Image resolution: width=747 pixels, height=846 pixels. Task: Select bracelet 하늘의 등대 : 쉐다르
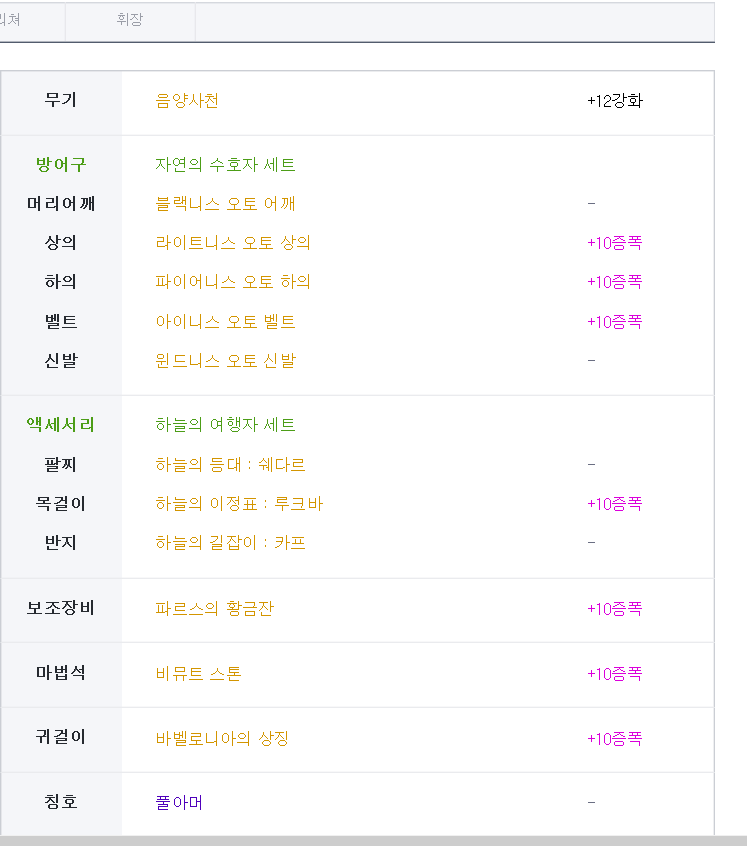tap(230, 465)
